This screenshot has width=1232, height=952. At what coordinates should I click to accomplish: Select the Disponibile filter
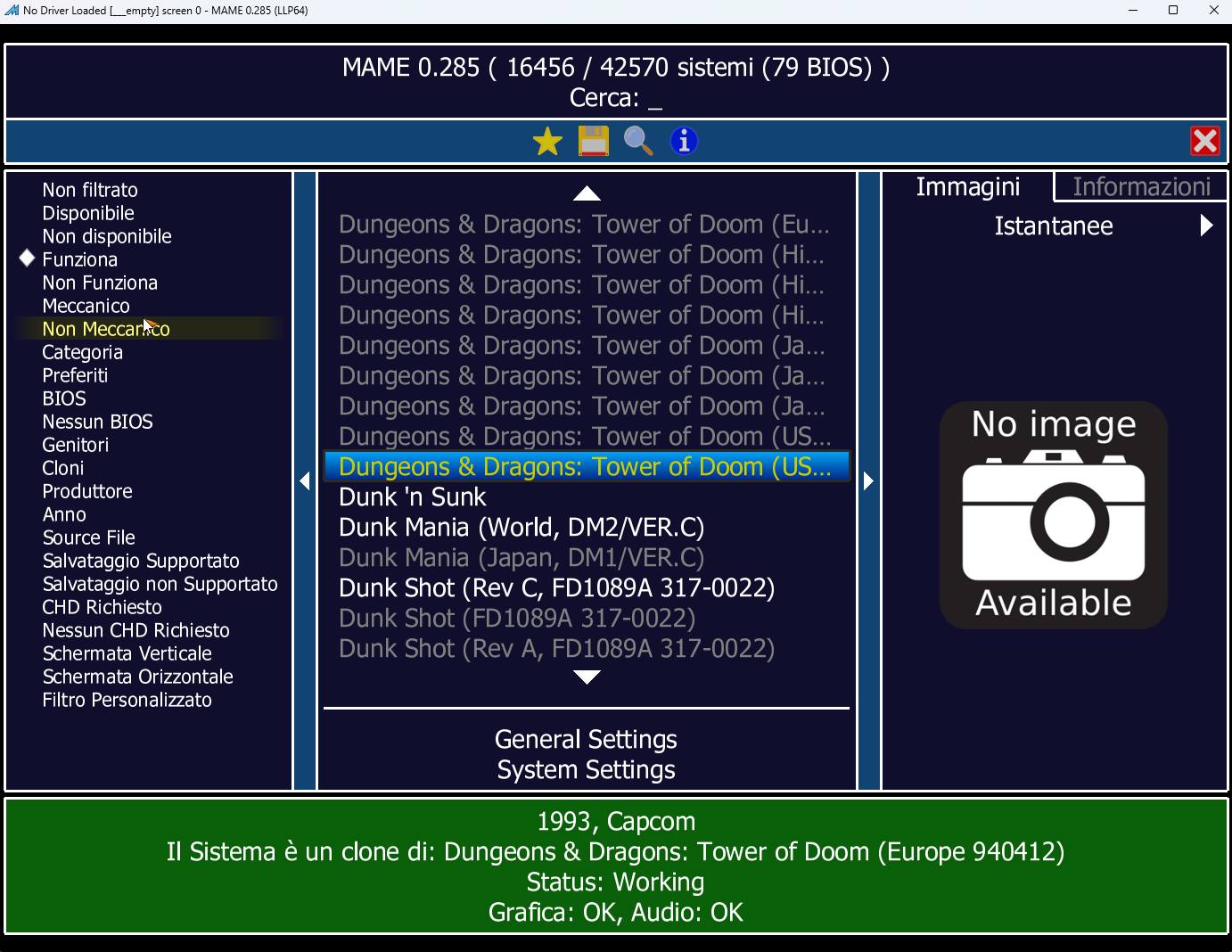coord(88,213)
